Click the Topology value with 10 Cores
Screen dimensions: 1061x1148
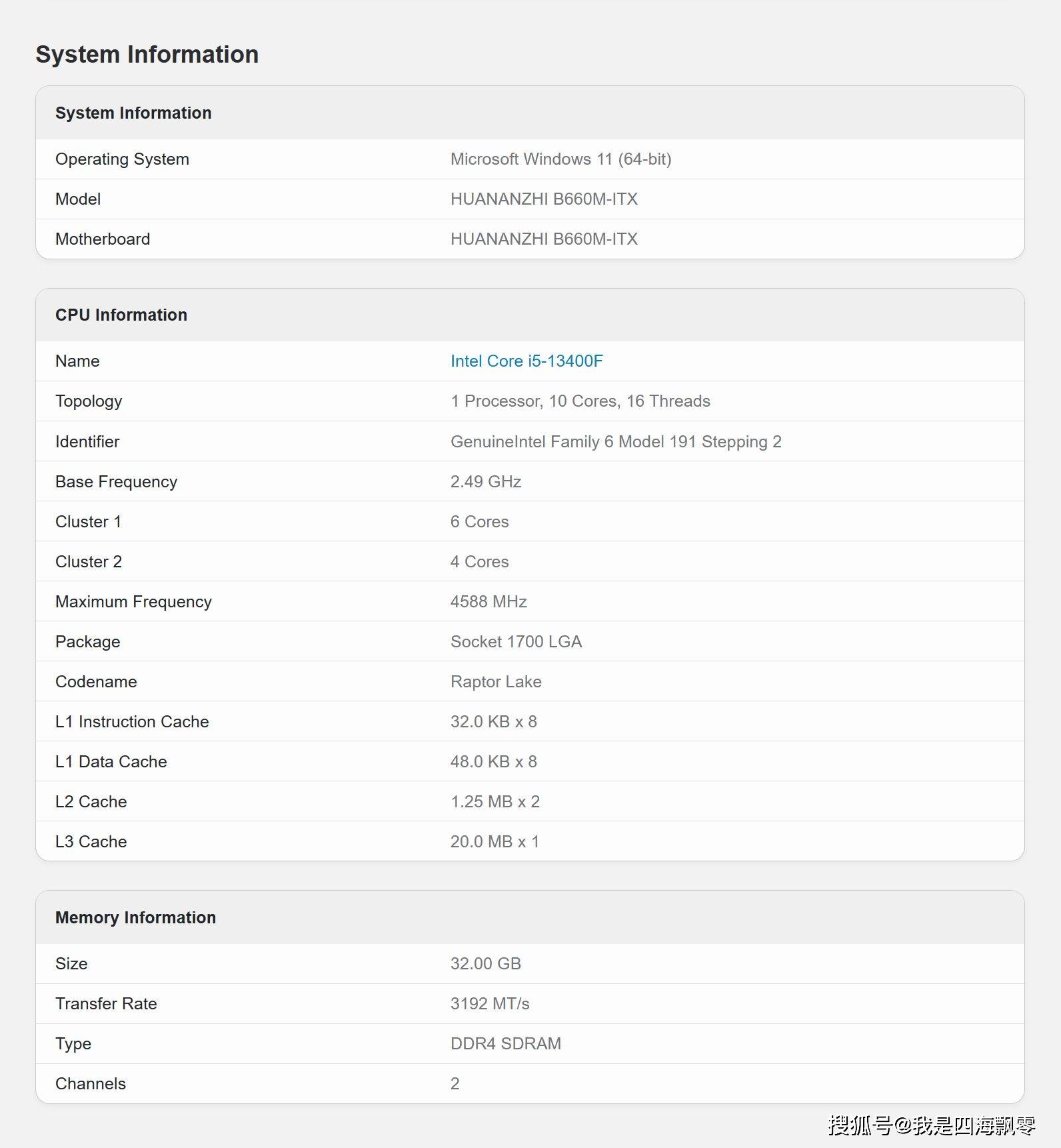pyautogui.click(x=580, y=401)
